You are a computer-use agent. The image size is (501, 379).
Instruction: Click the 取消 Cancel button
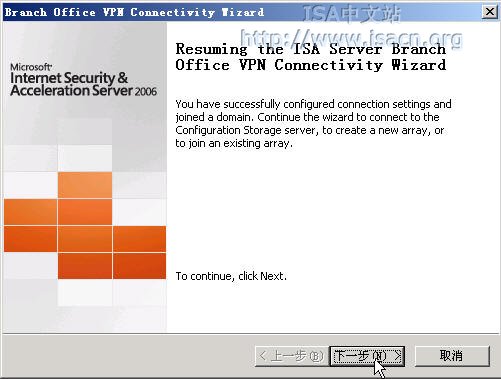click(452, 356)
